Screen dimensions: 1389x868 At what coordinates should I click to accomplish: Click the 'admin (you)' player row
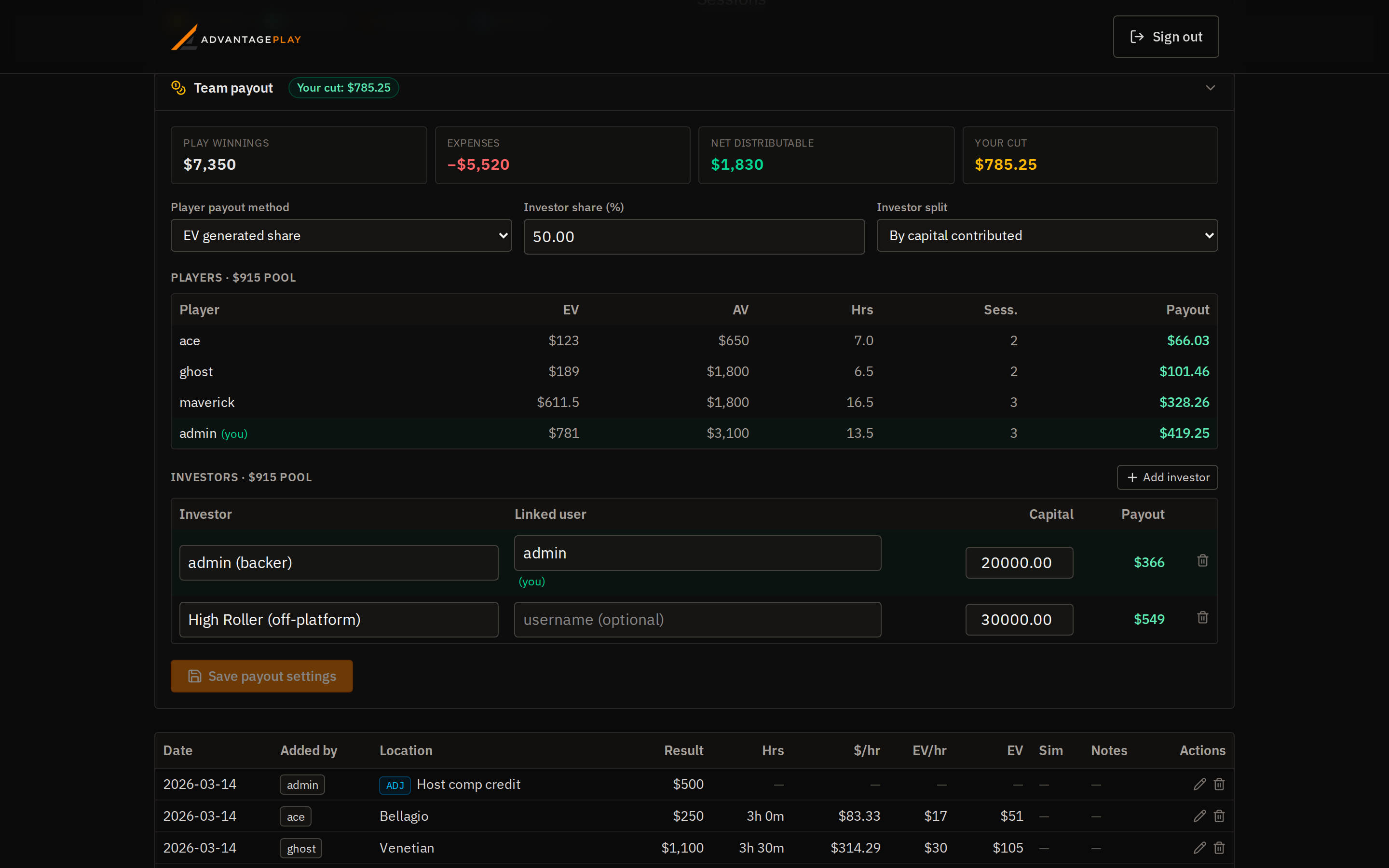pyautogui.click(x=694, y=434)
